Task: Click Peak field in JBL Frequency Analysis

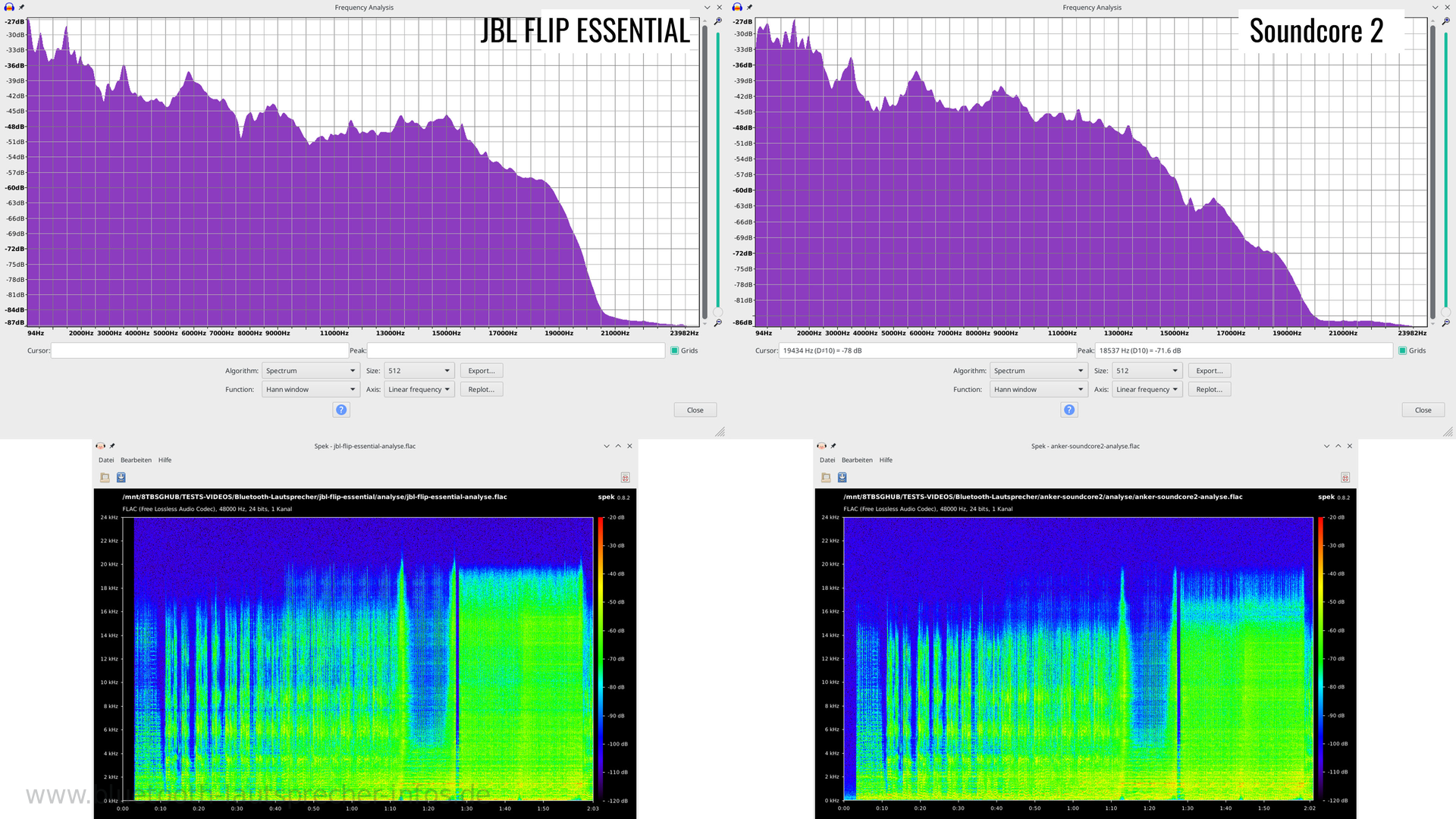Action: (x=516, y=350)
